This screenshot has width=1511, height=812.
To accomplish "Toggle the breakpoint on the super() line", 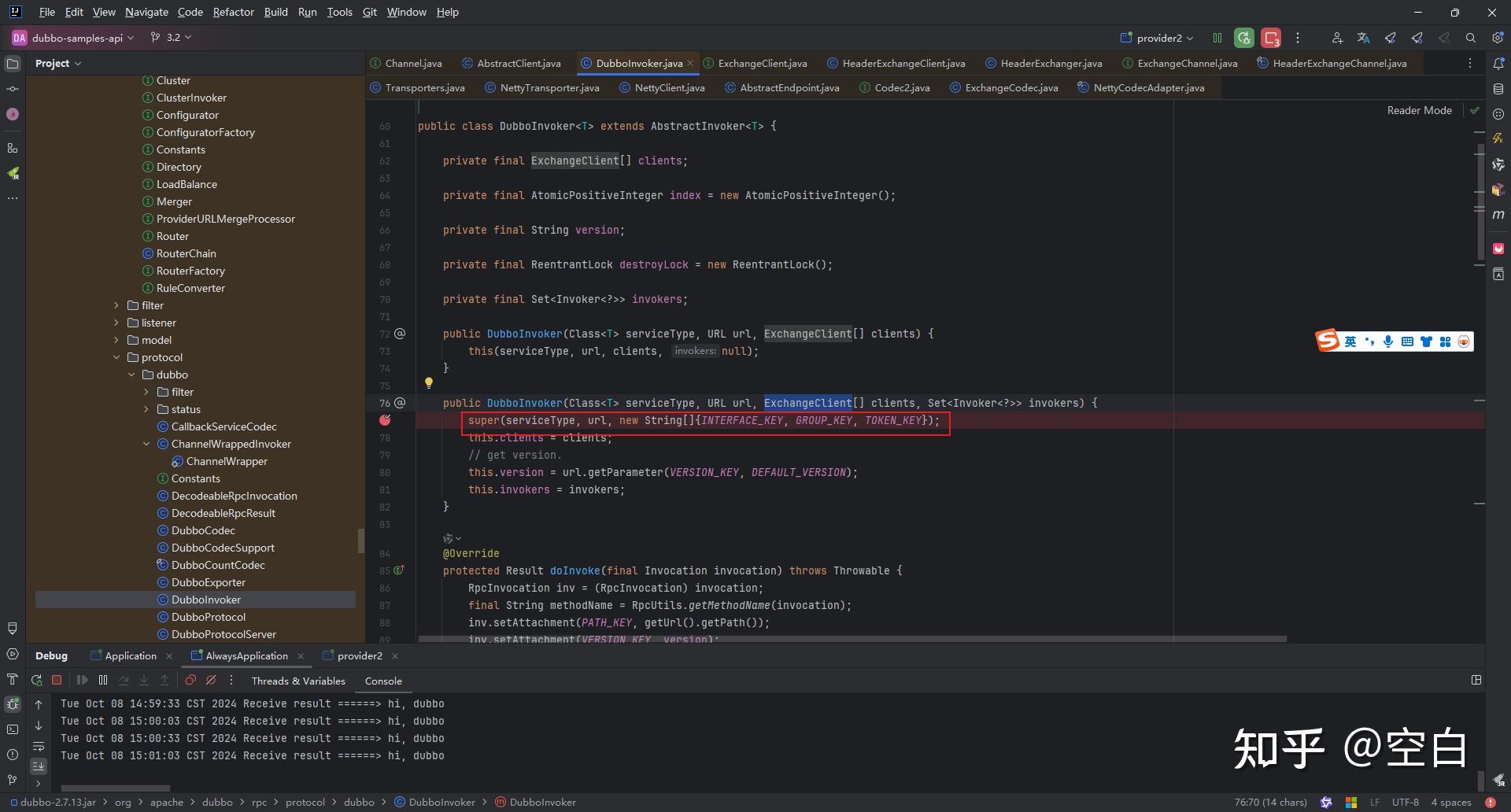I will pos(385,421).
